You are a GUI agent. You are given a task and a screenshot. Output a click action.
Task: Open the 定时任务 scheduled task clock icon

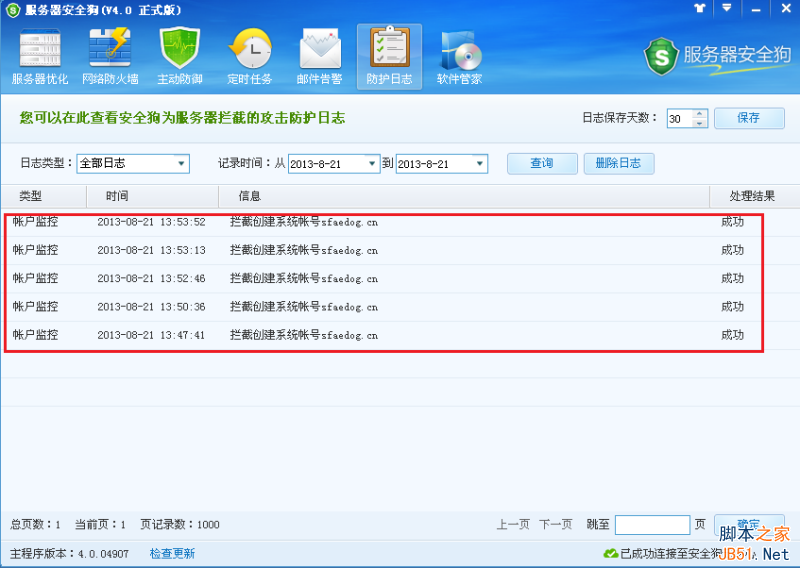click(249, 57)
